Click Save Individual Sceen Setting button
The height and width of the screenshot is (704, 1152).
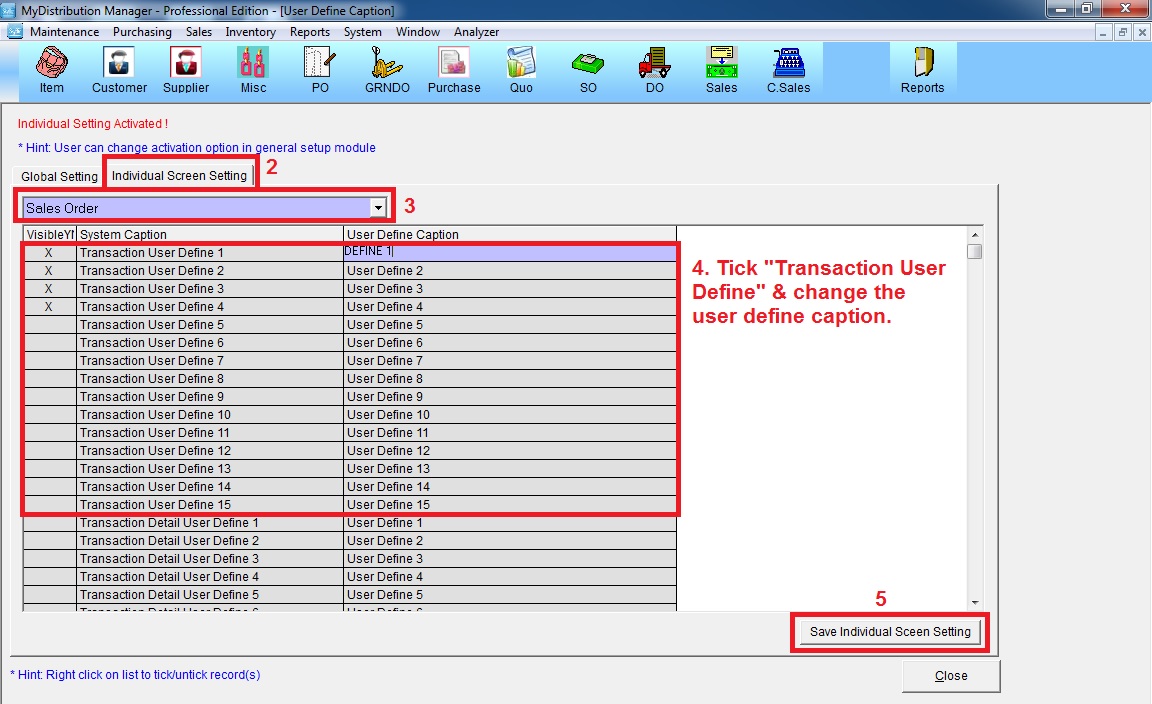[890, 632]
